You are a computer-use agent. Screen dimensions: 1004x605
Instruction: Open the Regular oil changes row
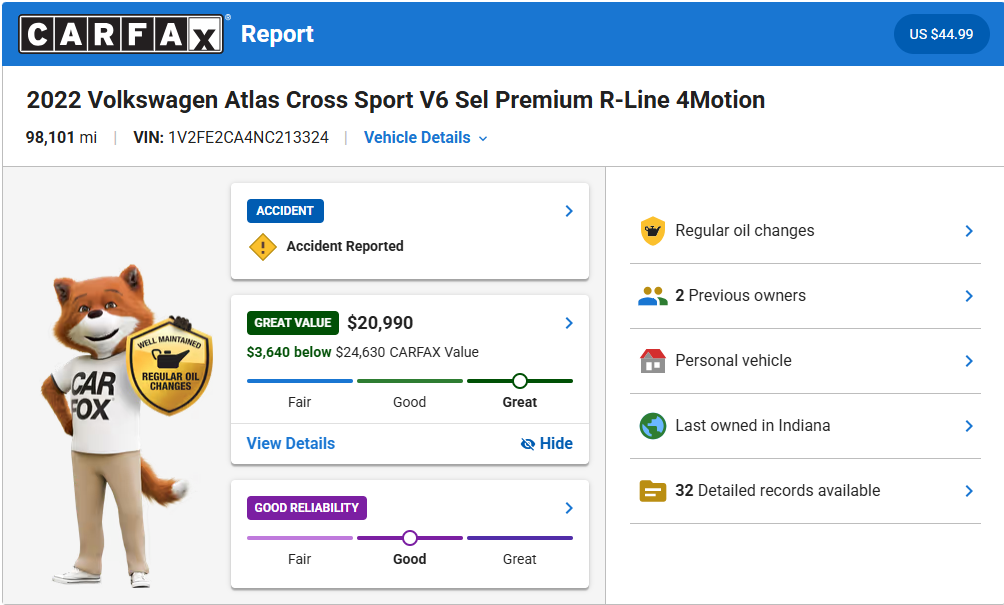(x=967, y=231)
